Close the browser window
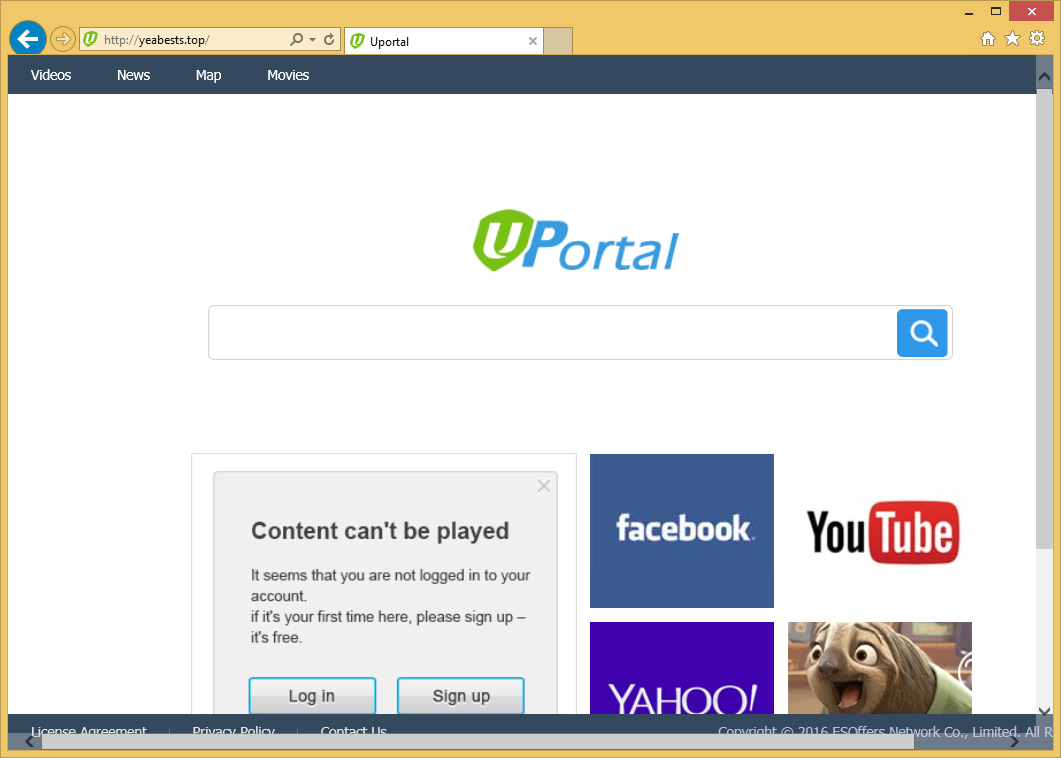The width and height of the screenshot is (1061, 758). (1031, 12)
